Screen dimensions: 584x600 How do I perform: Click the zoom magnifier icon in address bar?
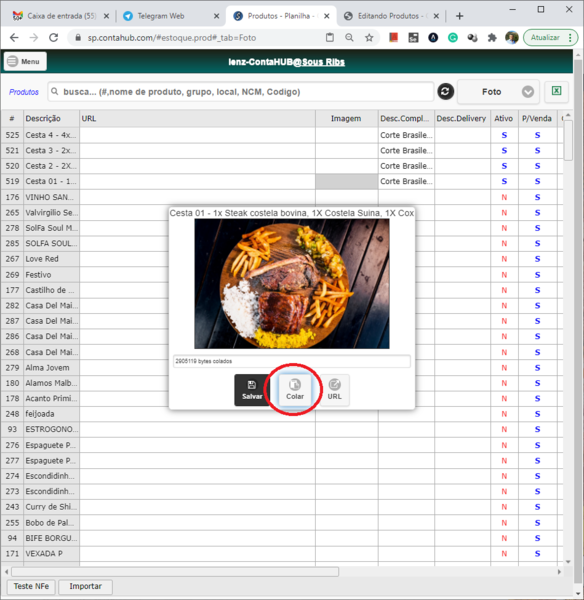click(x=349, y=38)
